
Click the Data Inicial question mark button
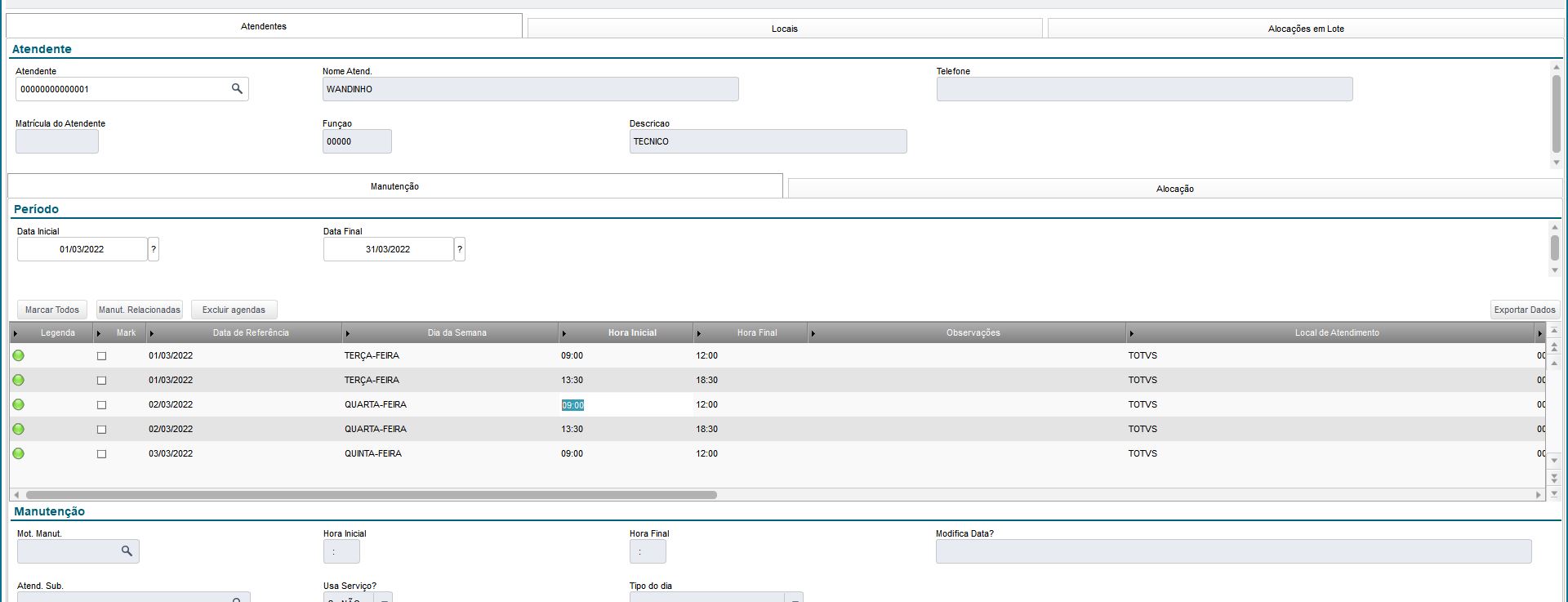pyautogui.click(x=154, y=249)
